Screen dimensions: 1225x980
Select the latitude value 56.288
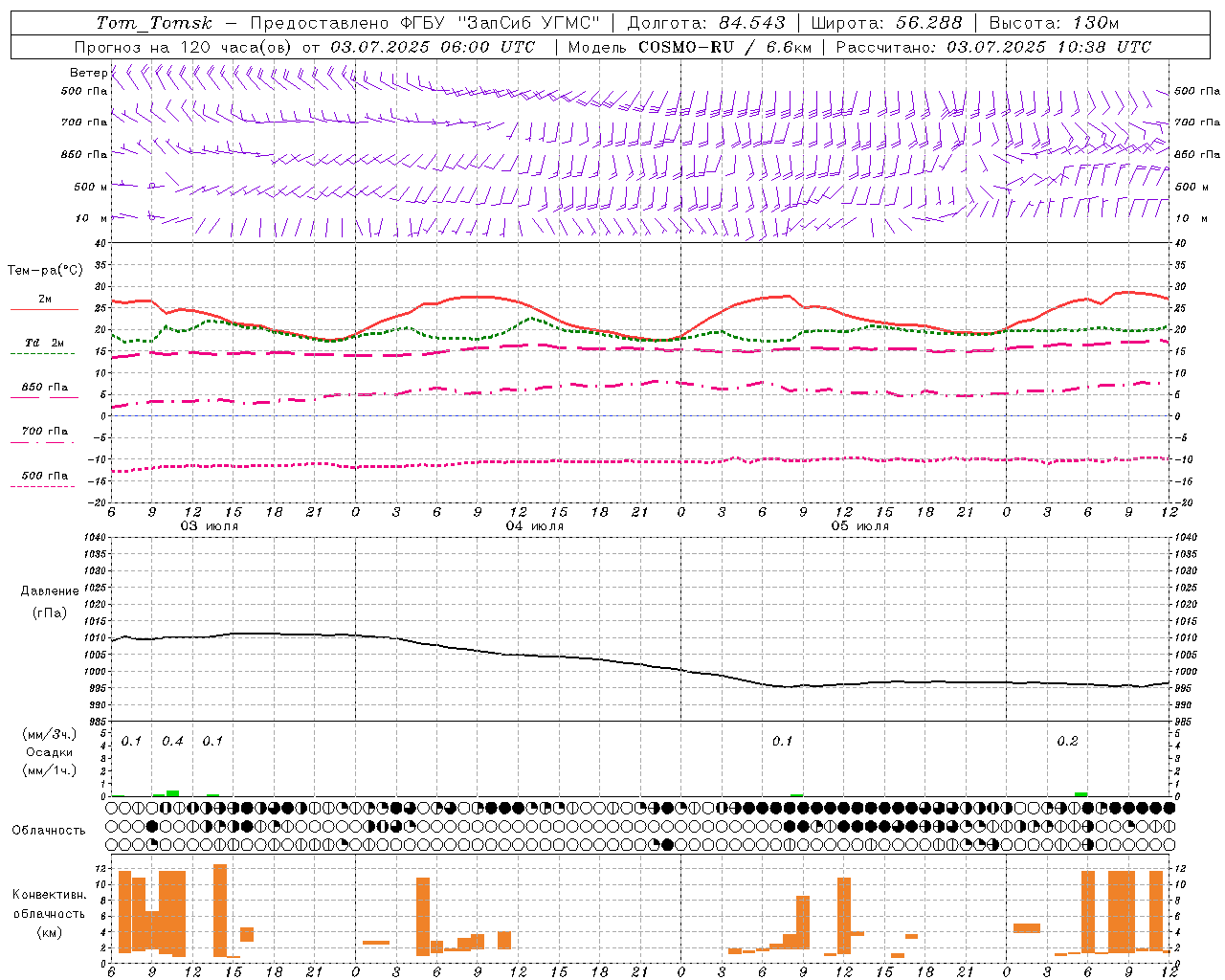pyautogui.click(x=929, y=23)
